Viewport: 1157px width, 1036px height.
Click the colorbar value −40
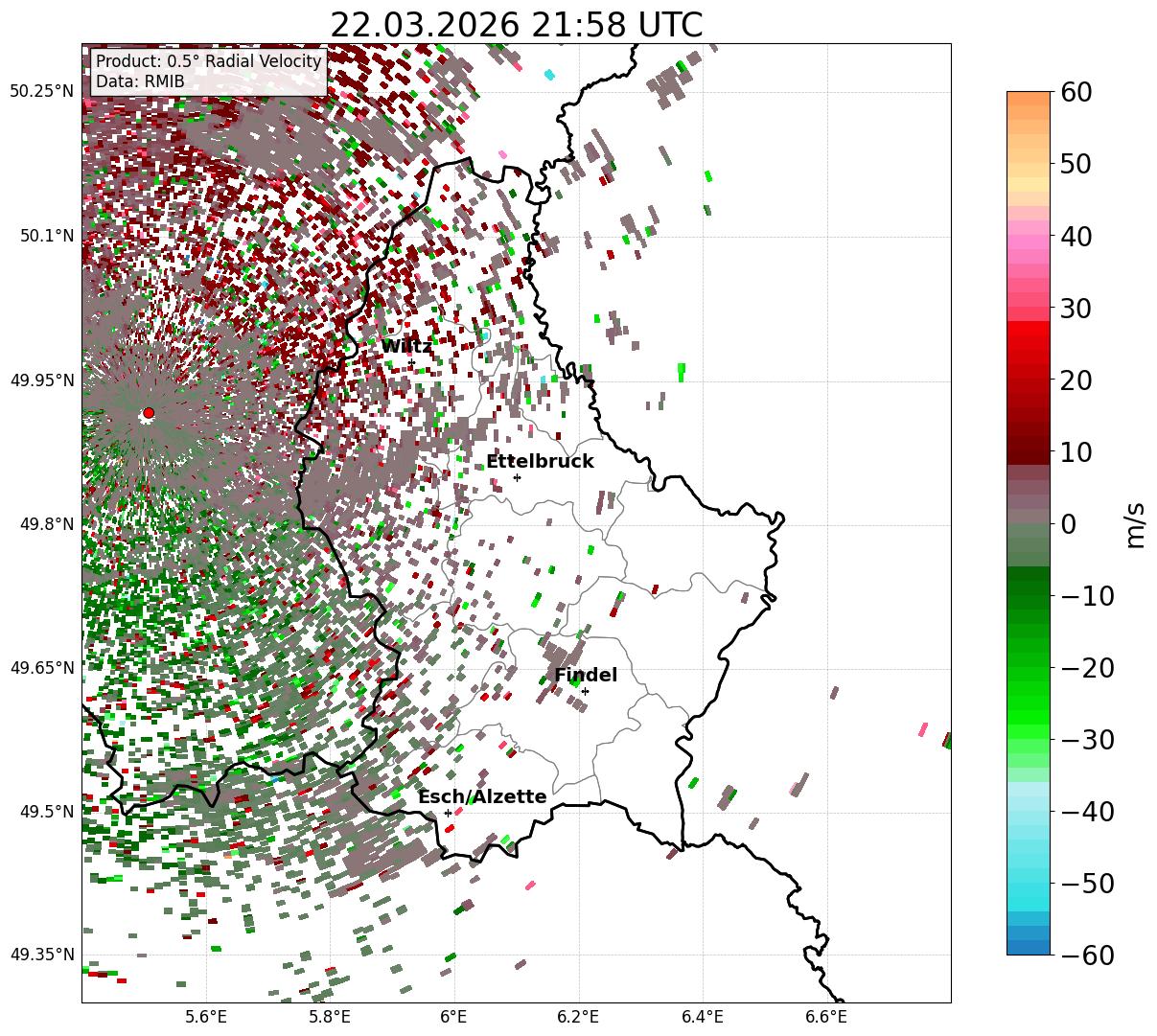[1087, 812]
